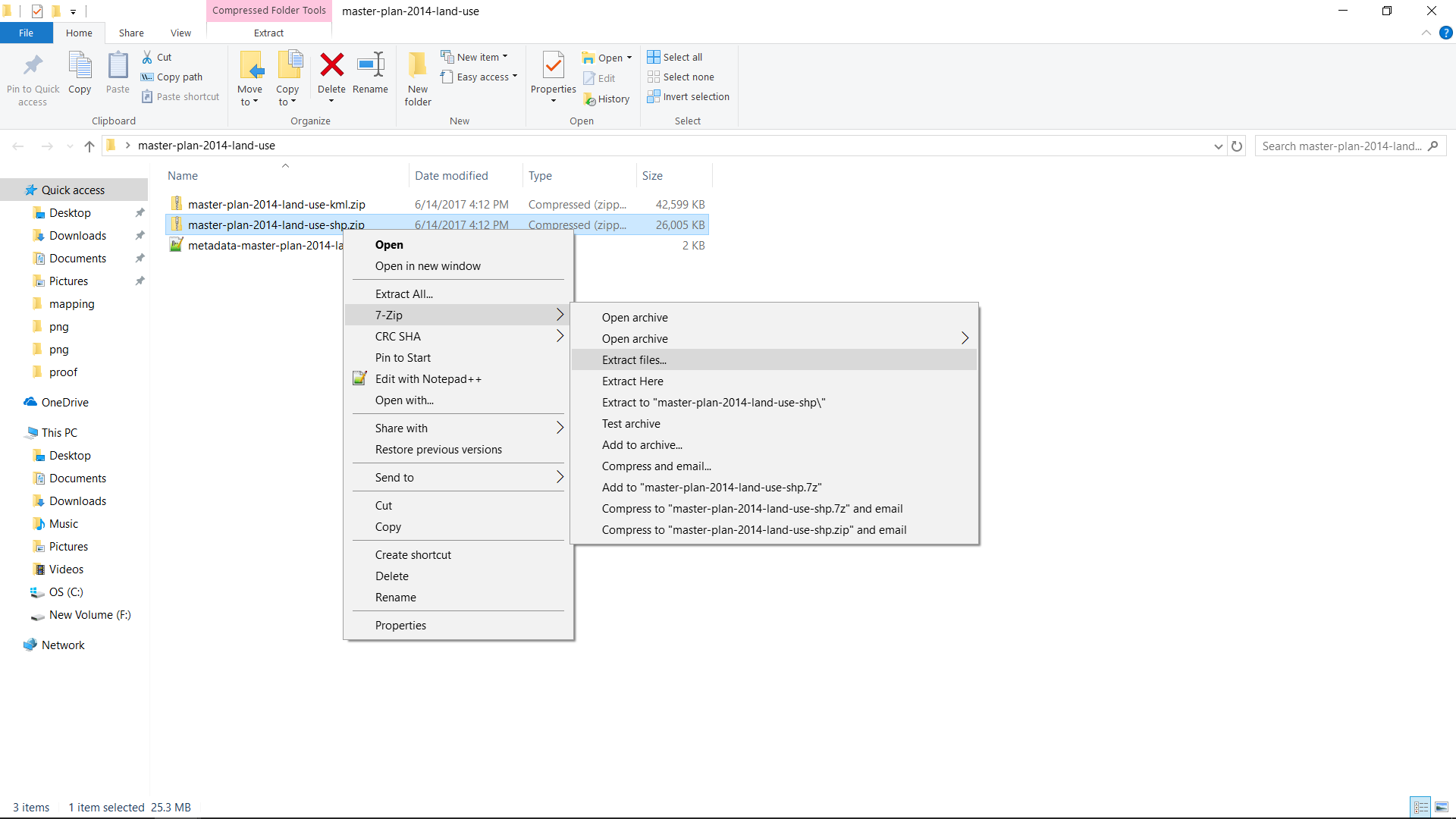1456x819 pixels.
Task: Click the Properties icon with checkmark
Action: [553, 66]
